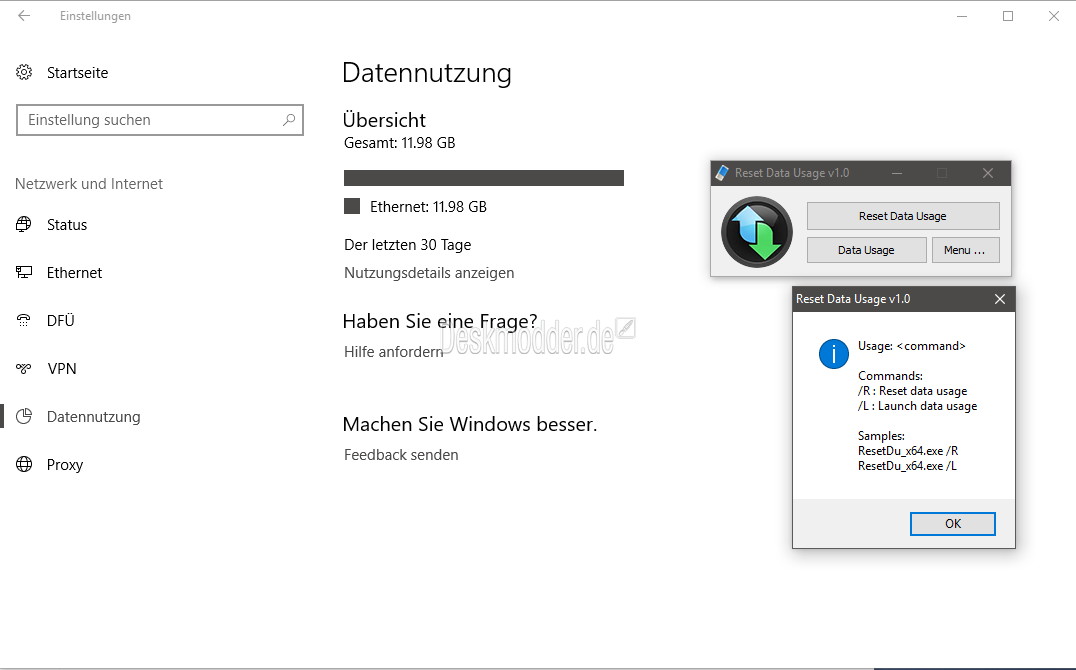
Task: Open the Ethernet settings page
Action: pyautogui.click(x=74, y=273)
